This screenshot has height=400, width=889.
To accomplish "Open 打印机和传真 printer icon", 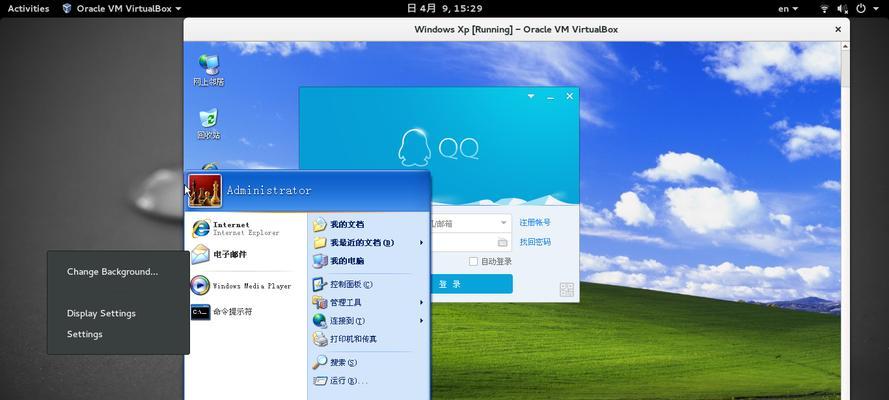I will [x=320, y=339].
